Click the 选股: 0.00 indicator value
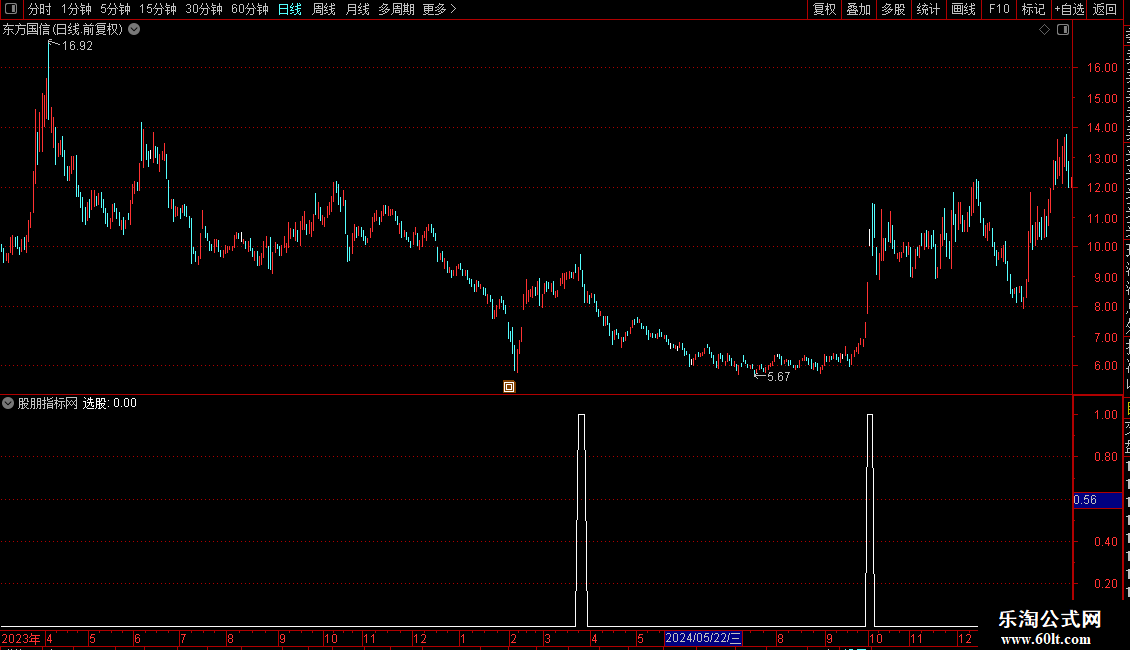The height and width of the screenshot is (650, 1130). (110, 403)
